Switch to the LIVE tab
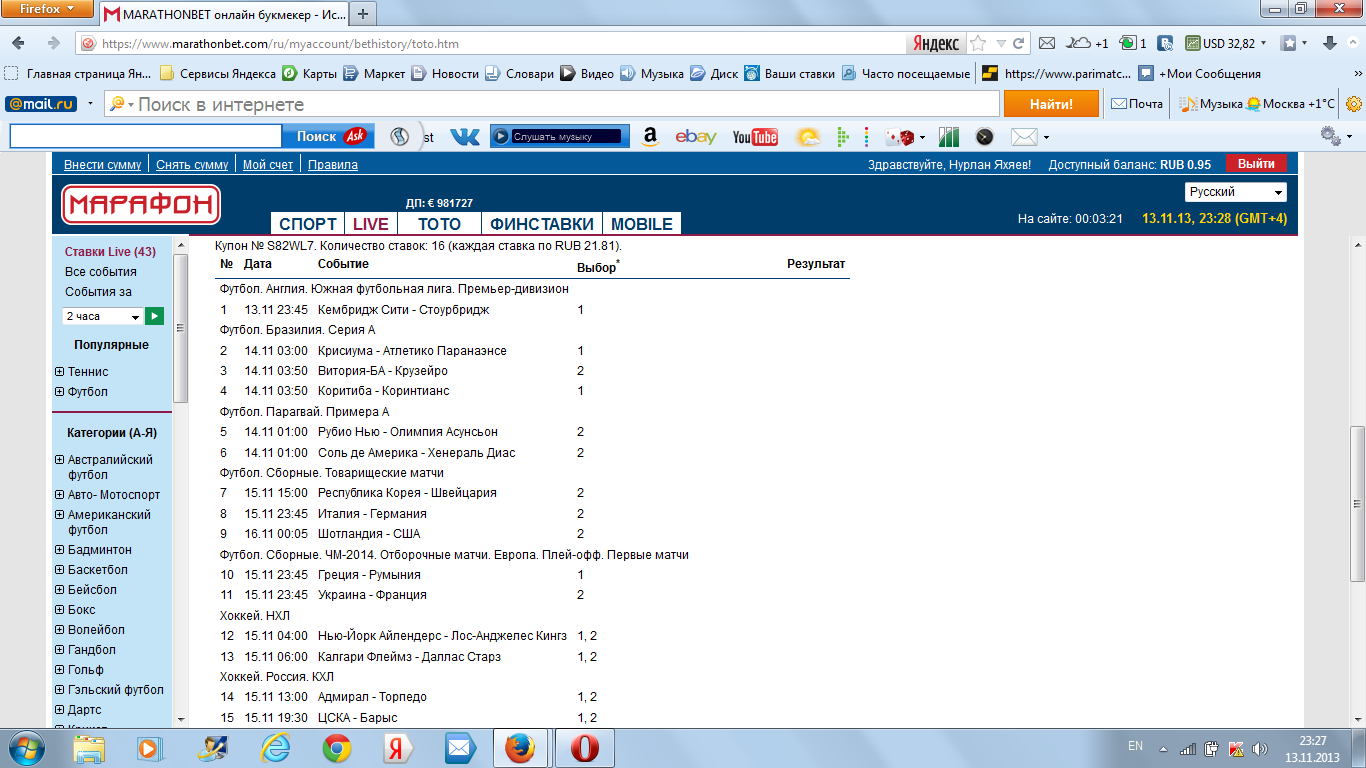This screenshot has width=1366, height=768. point(371,224)
